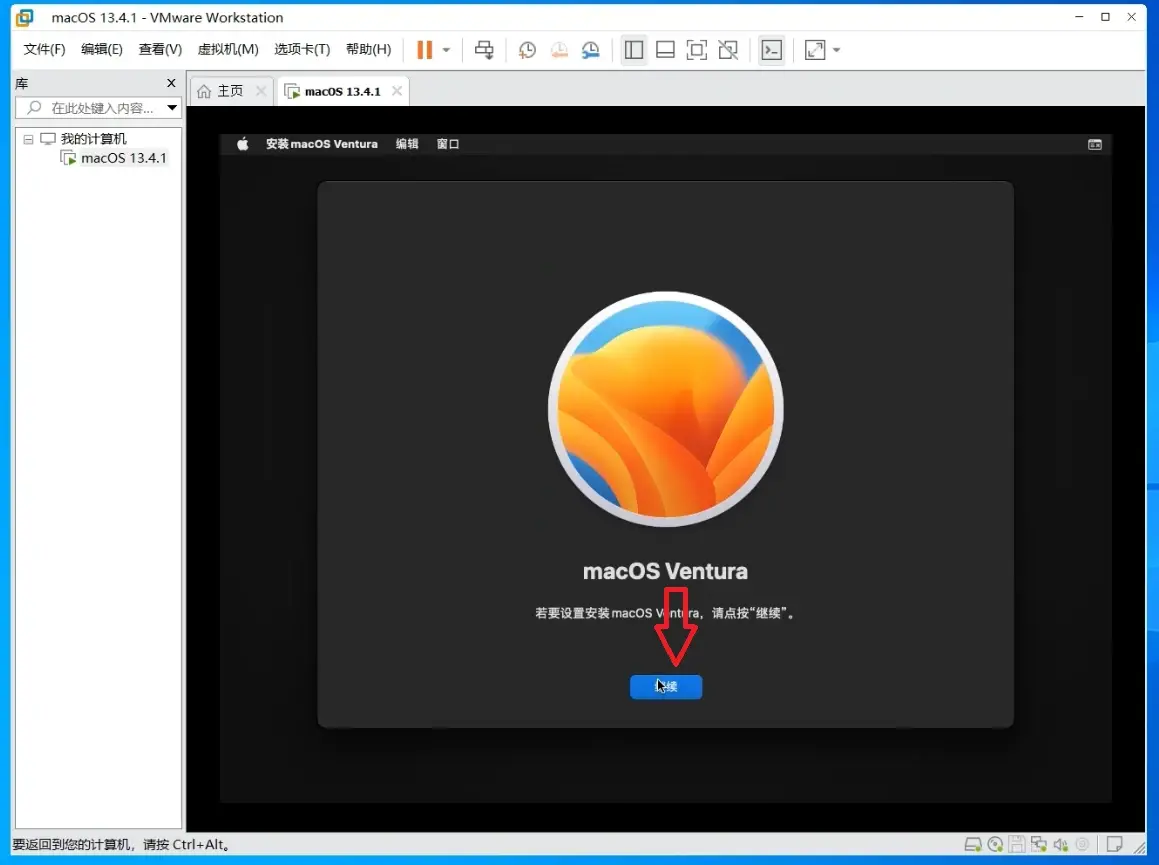Close the macOS 13.4.1 tab

[397, 91]
